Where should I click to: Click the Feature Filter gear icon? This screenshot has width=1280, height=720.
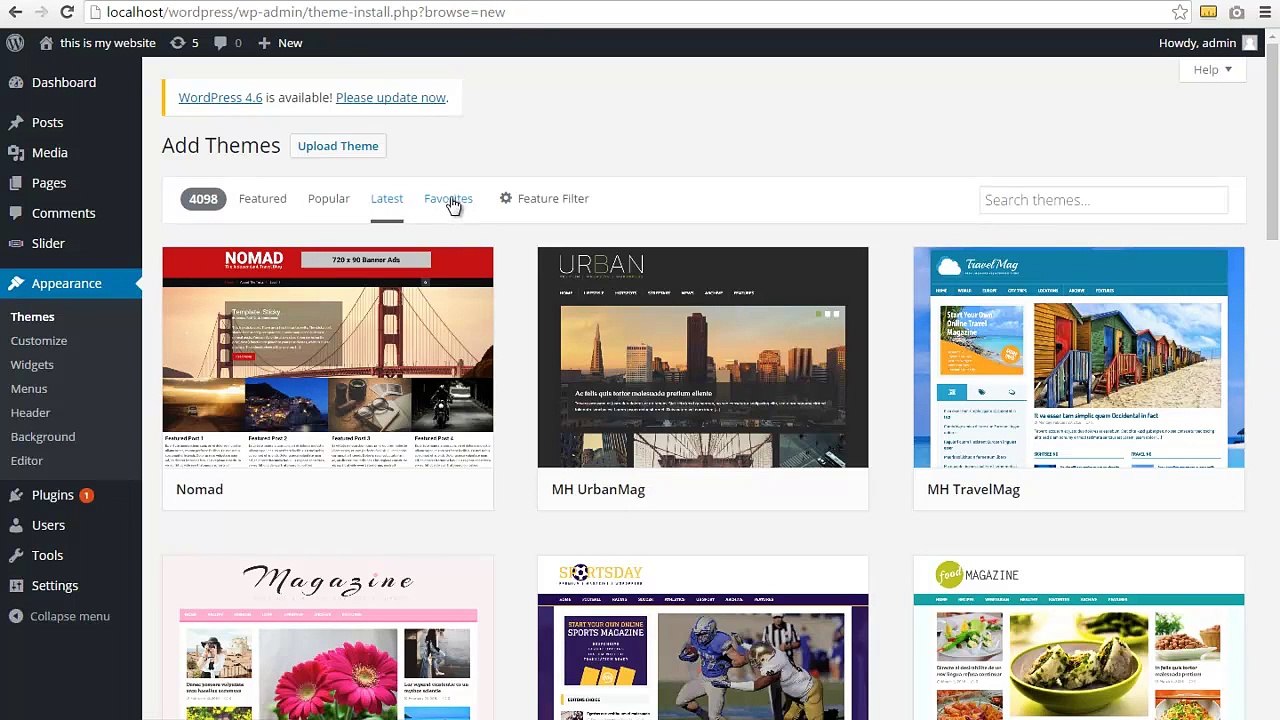tap(506, 198)
